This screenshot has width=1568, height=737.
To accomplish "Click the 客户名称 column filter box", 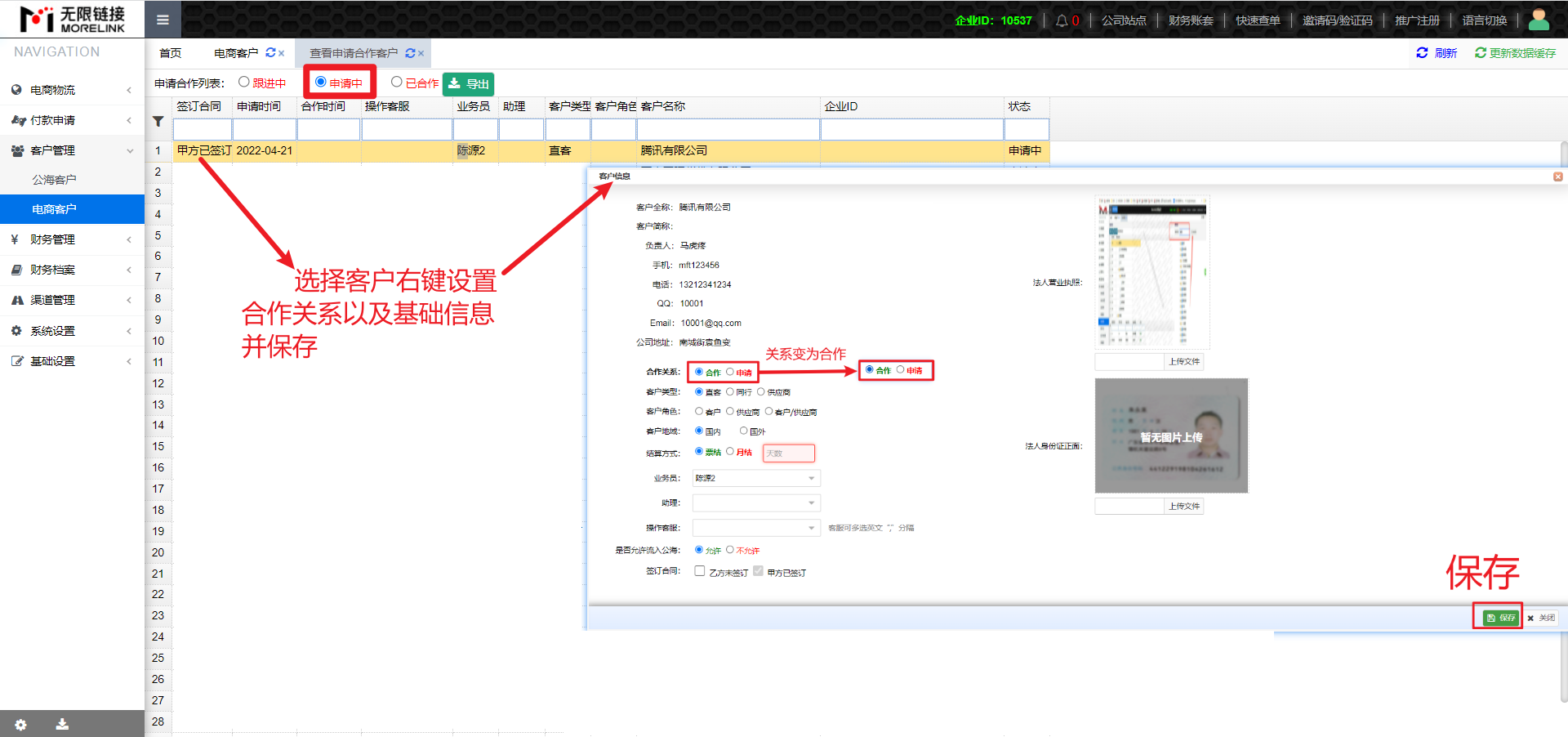I will [728, 129].
